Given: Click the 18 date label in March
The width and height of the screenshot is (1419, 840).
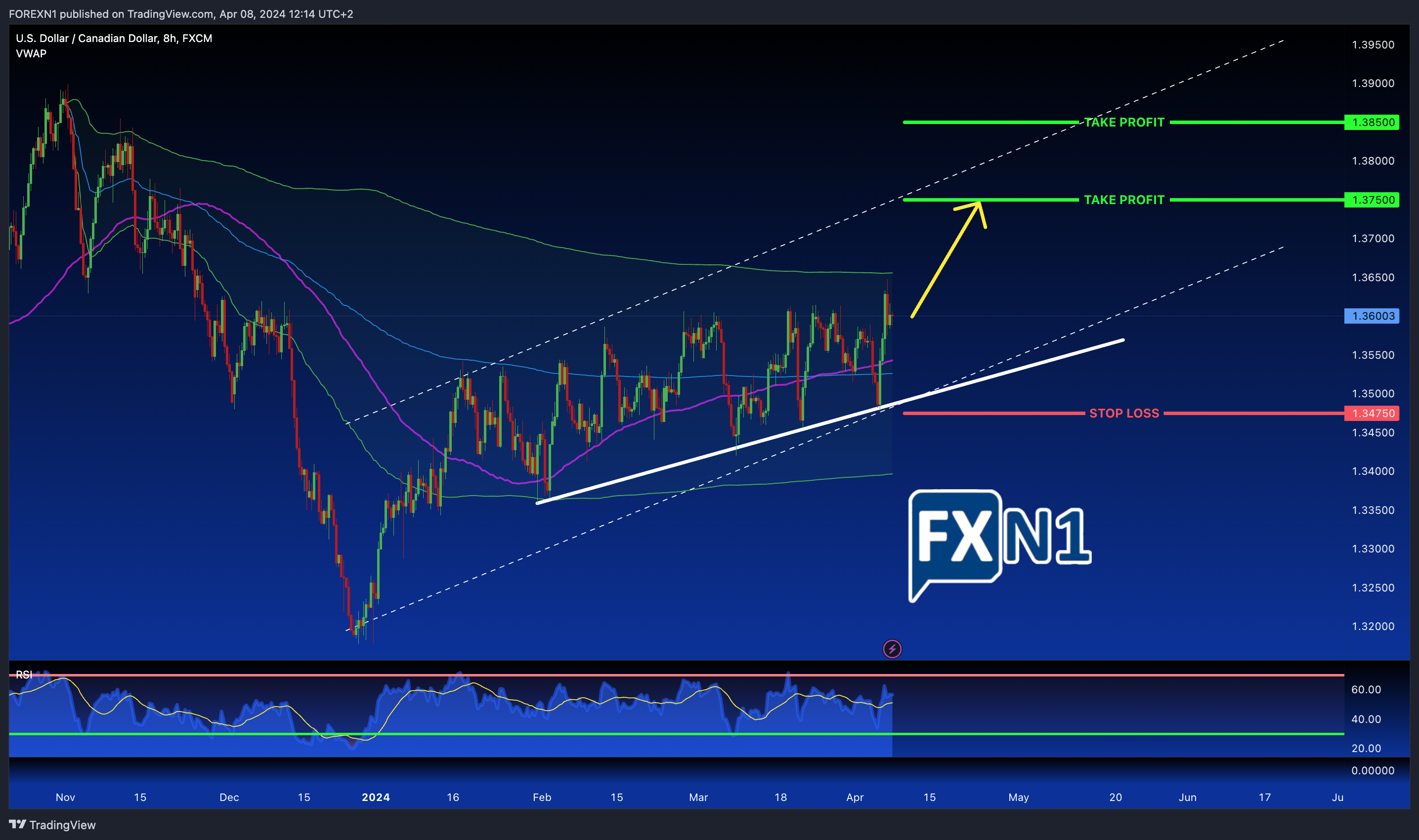Looking at the screenshot, I should 780,797.
